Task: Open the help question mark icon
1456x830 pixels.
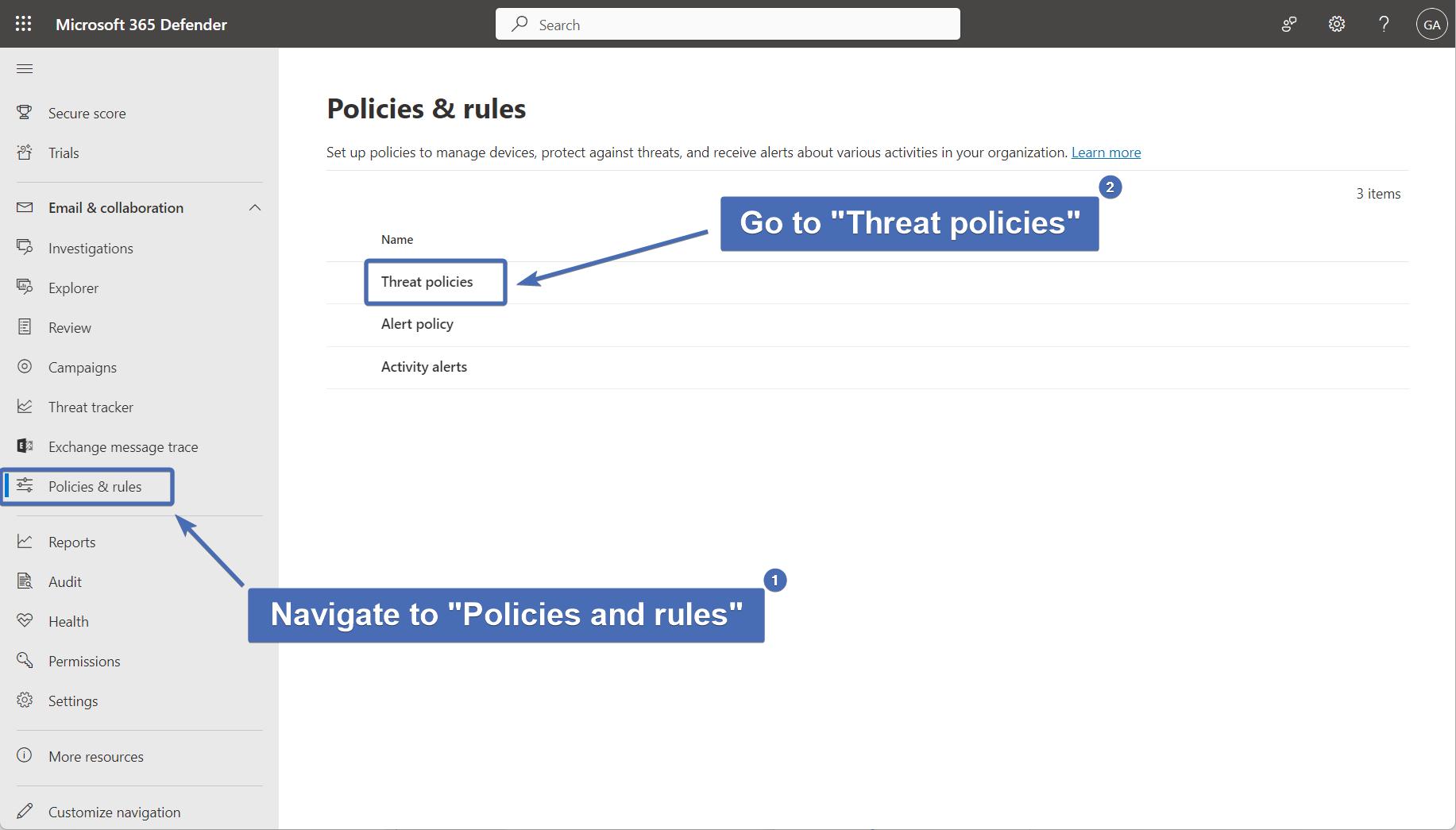Action: pos(1384,25)
